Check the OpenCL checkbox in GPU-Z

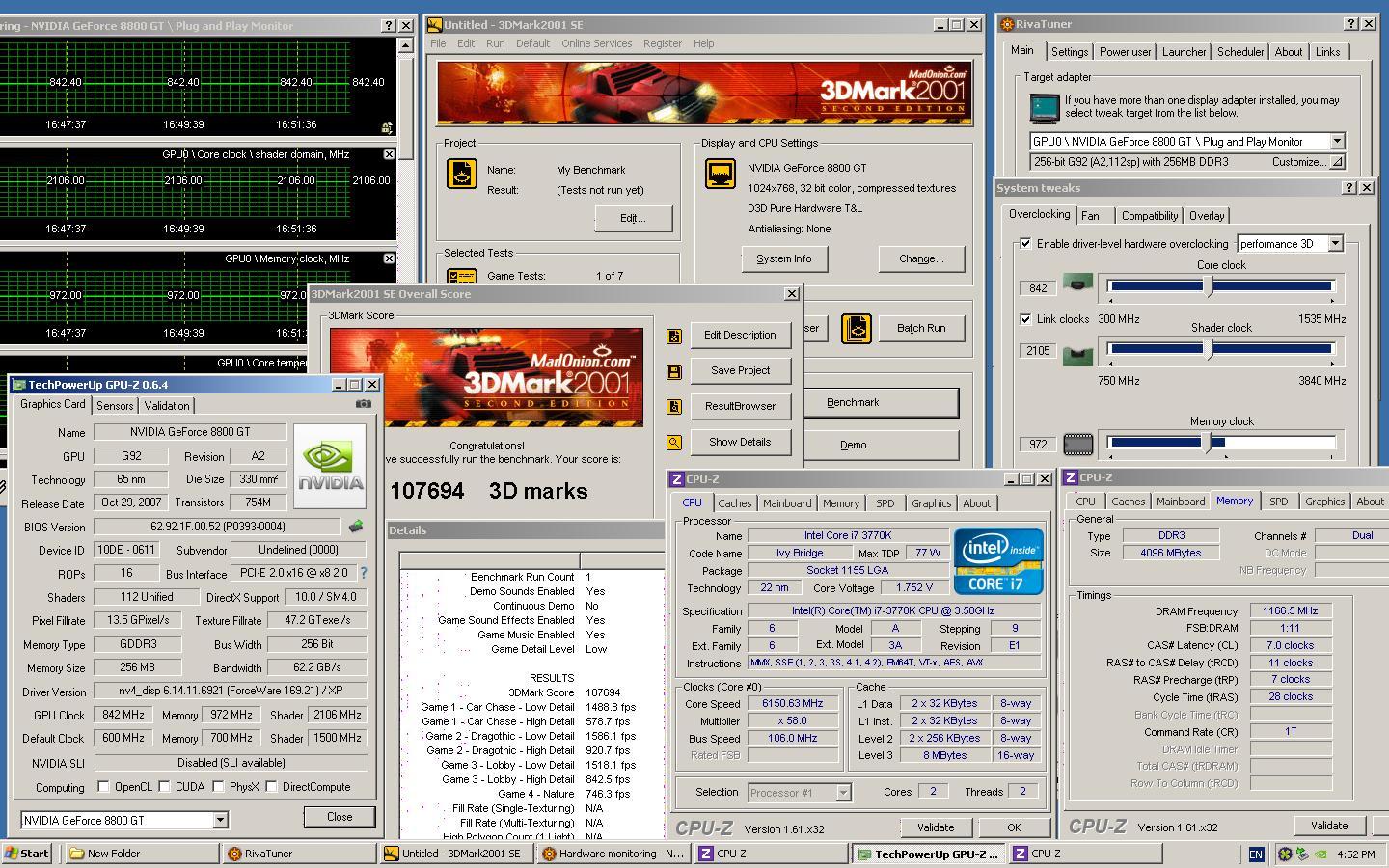[104, 787]
